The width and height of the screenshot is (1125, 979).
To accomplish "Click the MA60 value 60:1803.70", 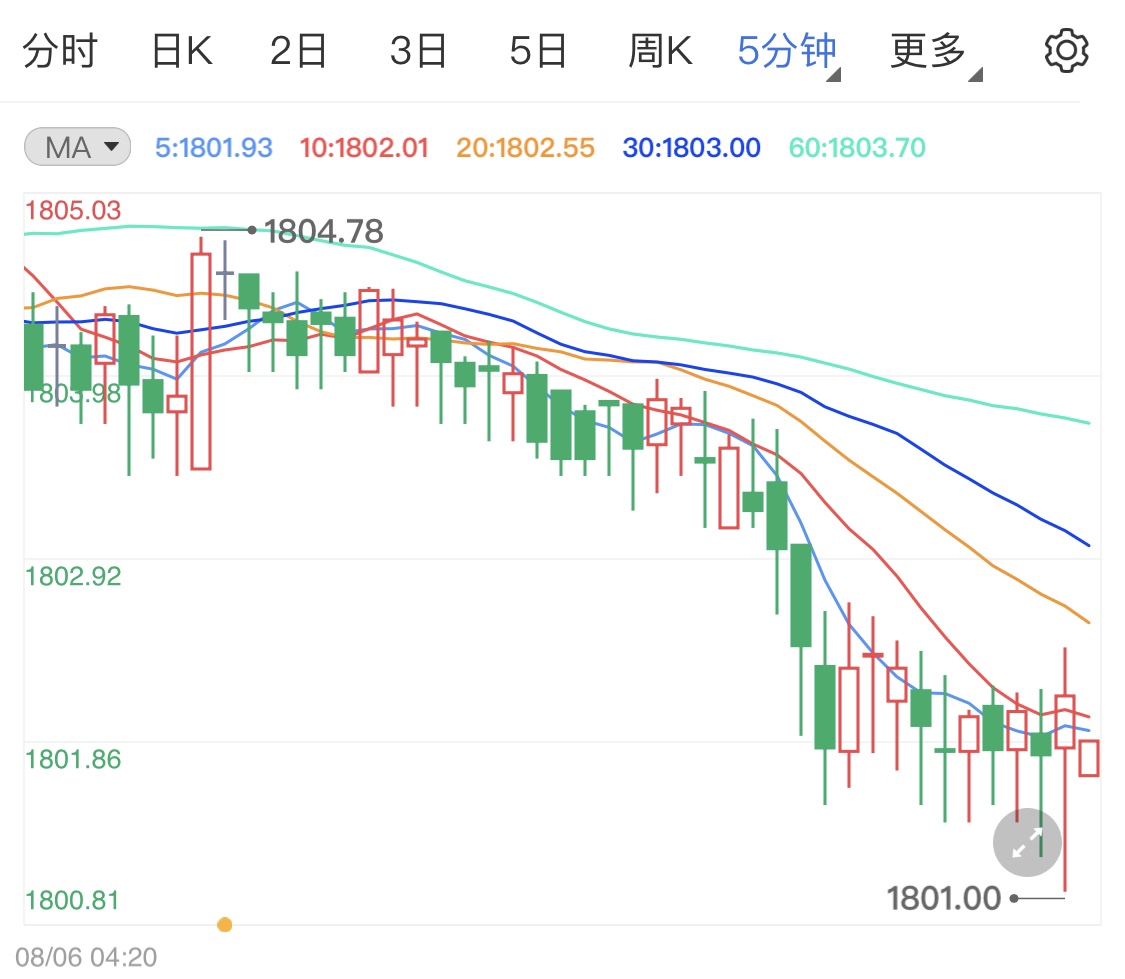I will [x=857, y=148].
